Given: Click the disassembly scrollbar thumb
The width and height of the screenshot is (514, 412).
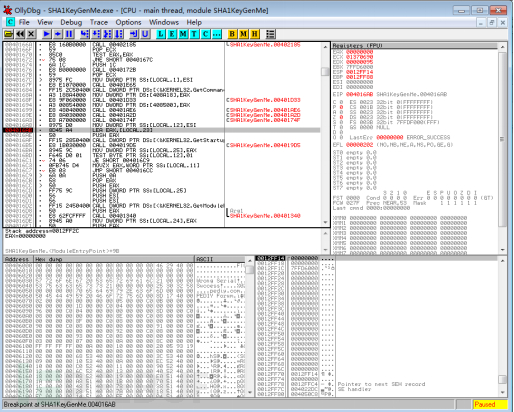Looking at the screenshot, I should tap(325, 71).
